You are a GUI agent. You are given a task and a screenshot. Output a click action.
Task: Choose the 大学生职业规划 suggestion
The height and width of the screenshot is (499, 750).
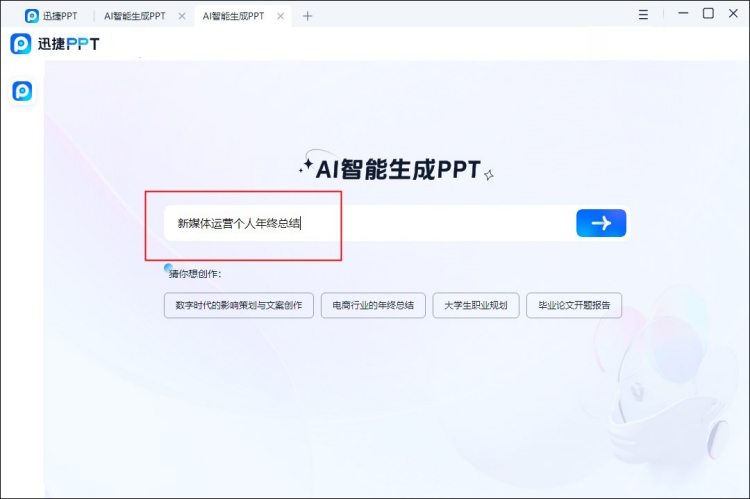[476, 305]
